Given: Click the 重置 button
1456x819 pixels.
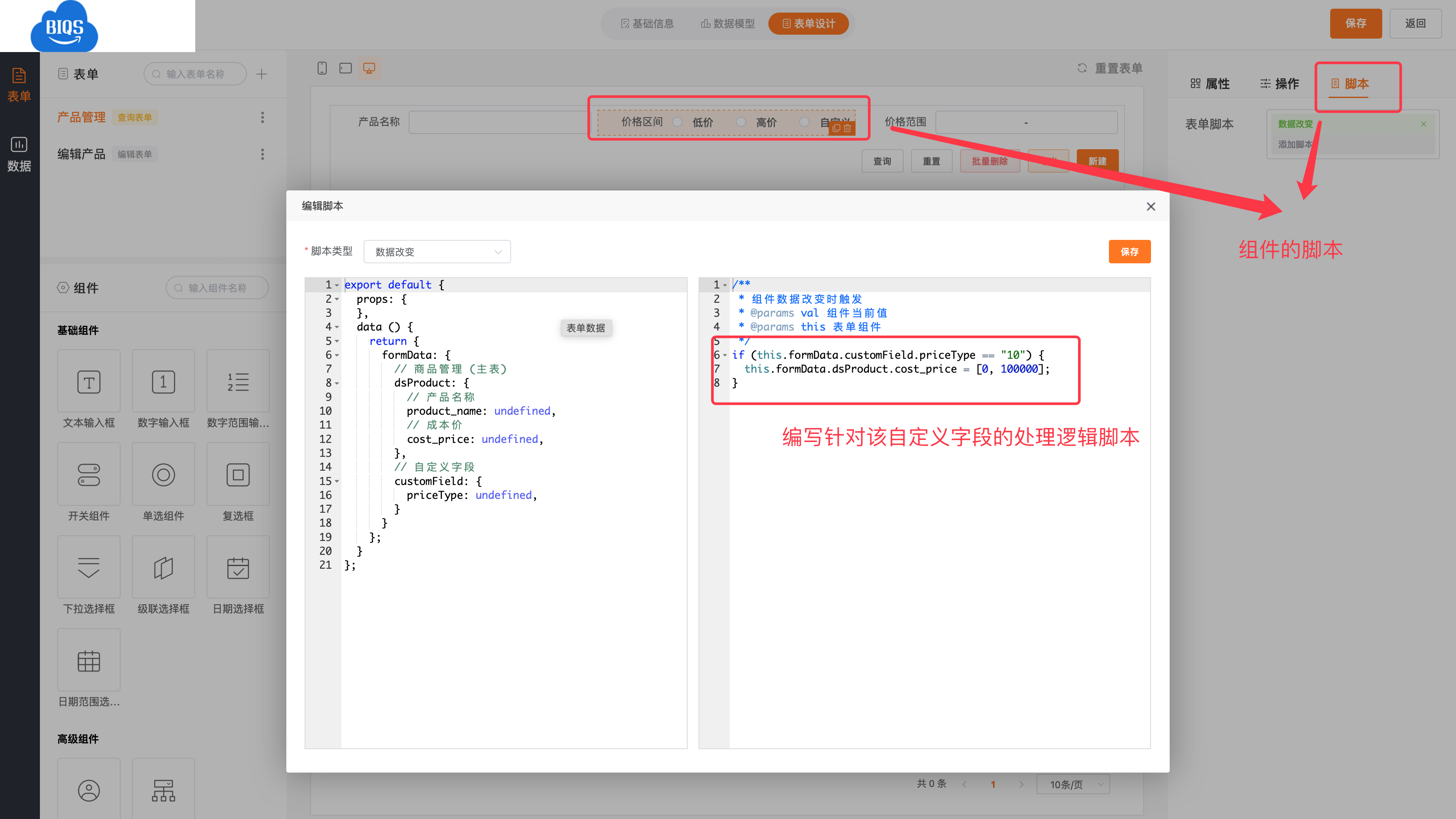Looking at the screenshot, I should click(x=931, y=161).
